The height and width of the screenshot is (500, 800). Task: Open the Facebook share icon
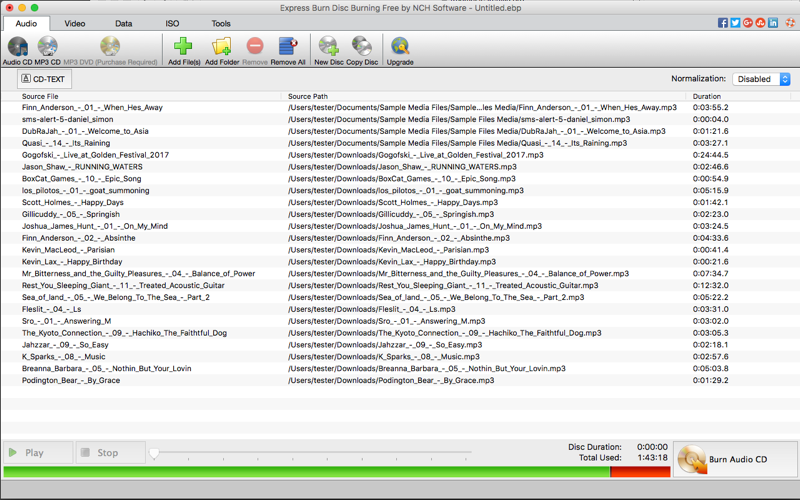click(723, 23)
